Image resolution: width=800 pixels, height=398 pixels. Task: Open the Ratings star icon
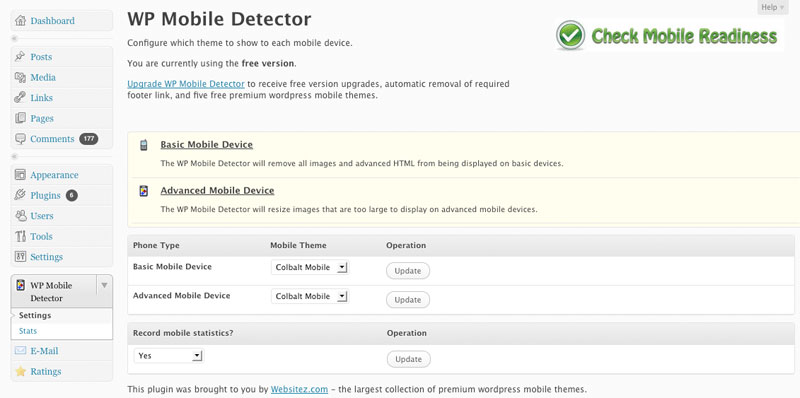click(x=20, y=371)
